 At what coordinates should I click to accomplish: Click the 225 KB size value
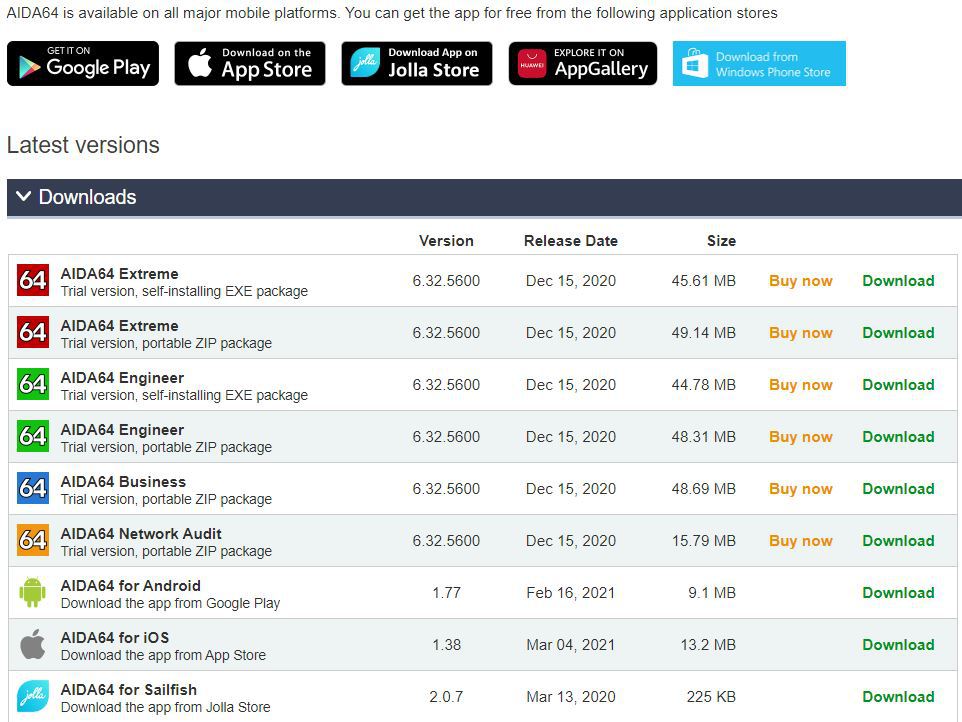coord(711,697)
